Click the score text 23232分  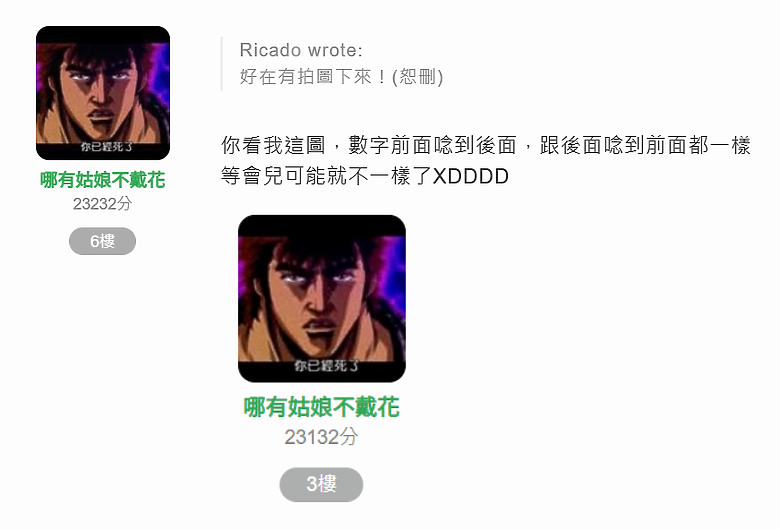point(102,204)
